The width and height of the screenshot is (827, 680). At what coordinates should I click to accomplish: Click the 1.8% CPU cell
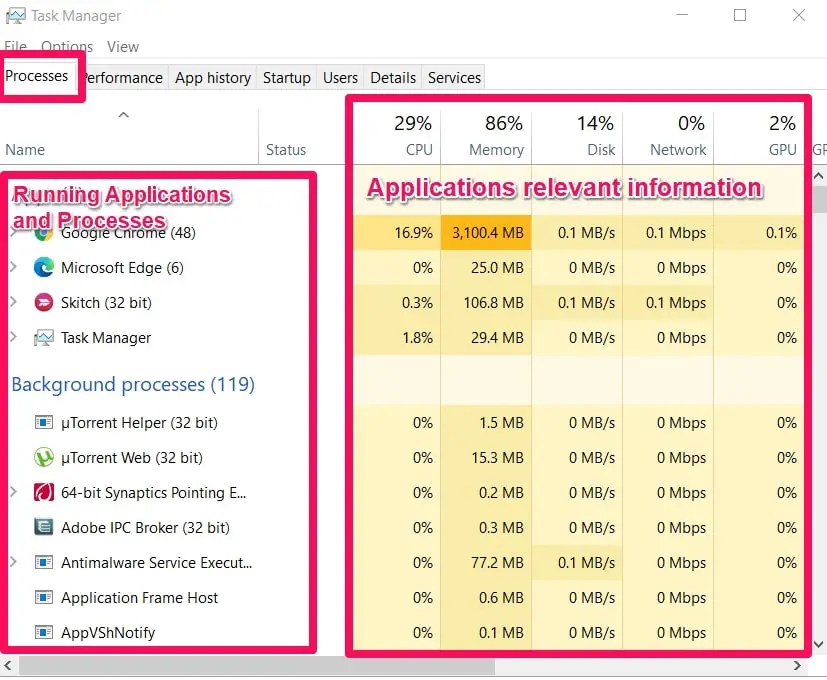click(x=397, y=338)
